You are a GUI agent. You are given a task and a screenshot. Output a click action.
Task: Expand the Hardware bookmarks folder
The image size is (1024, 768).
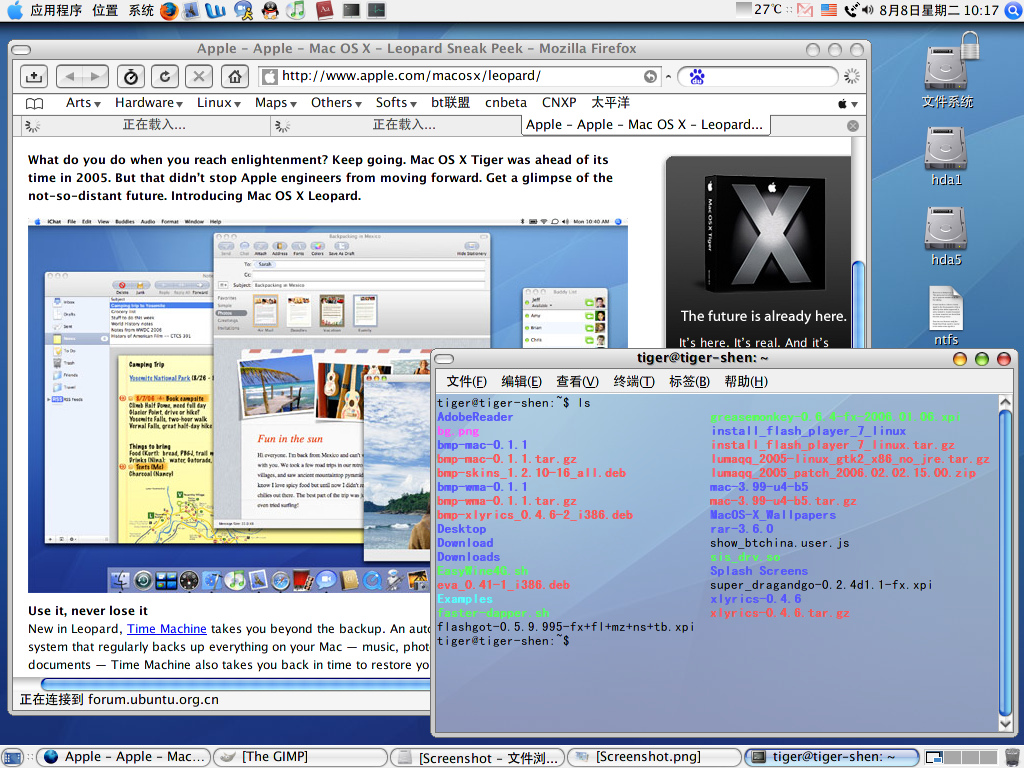[x=149, y=103]
